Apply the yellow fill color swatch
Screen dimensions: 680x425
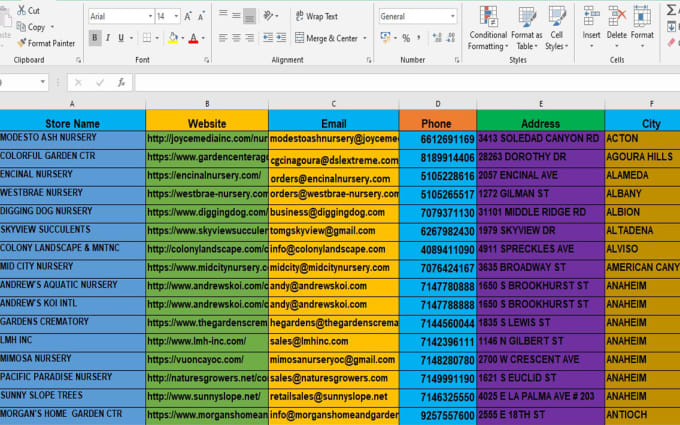(x=173, y=38)
